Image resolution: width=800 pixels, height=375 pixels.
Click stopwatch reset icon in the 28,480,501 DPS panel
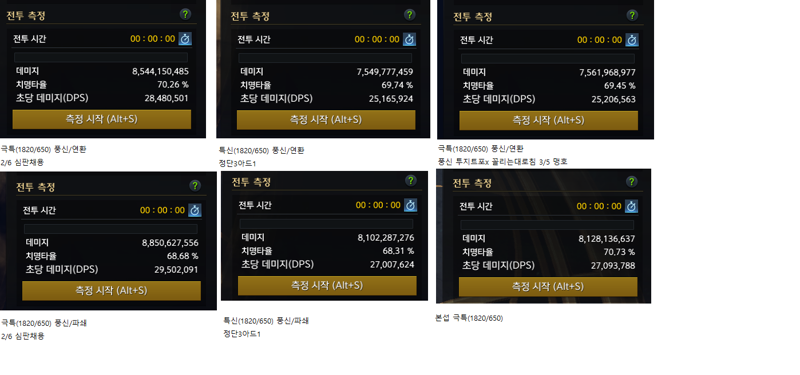click(x=185, y=39)
